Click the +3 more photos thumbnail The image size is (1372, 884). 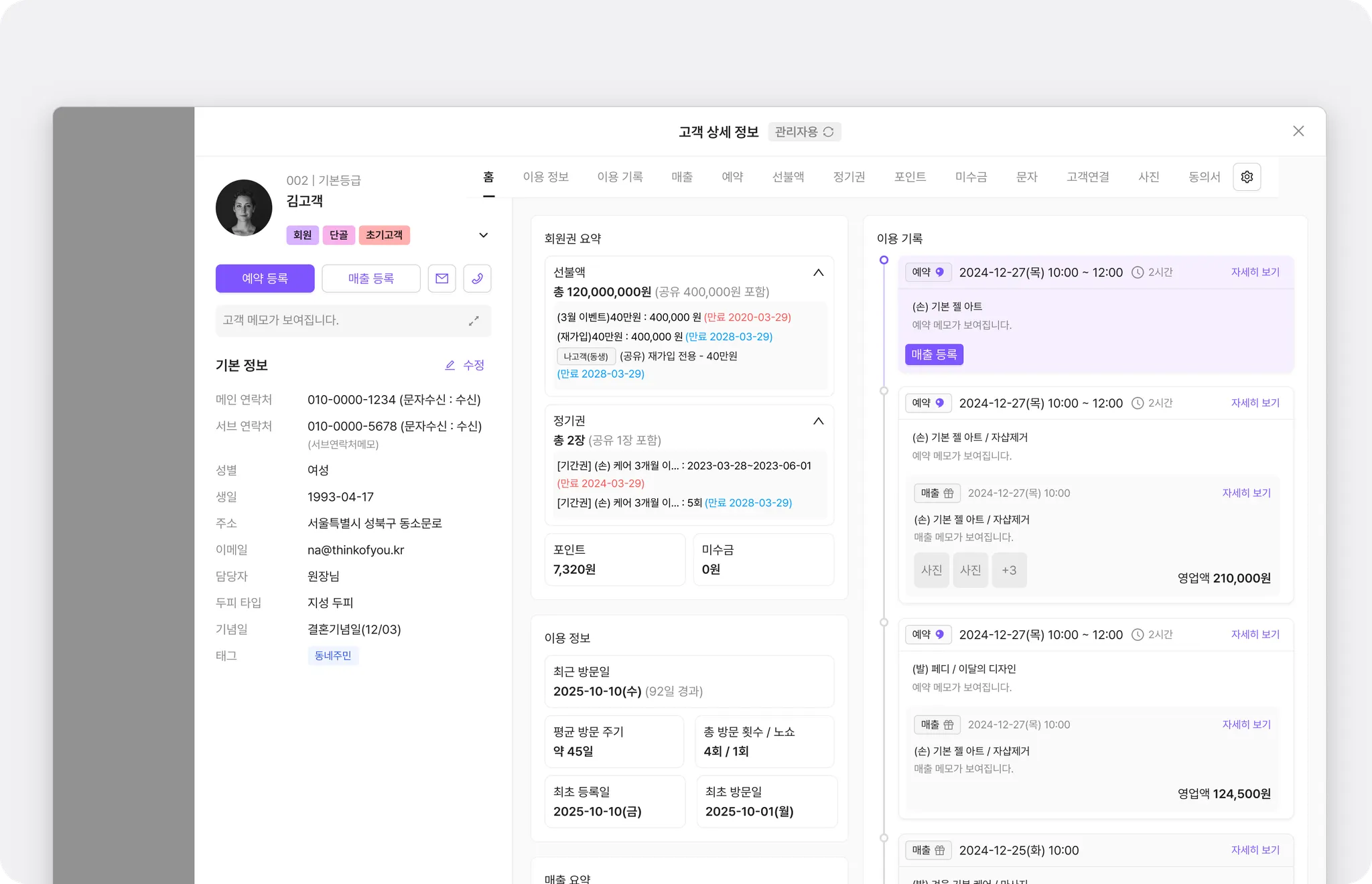(x=1009, y=570)
